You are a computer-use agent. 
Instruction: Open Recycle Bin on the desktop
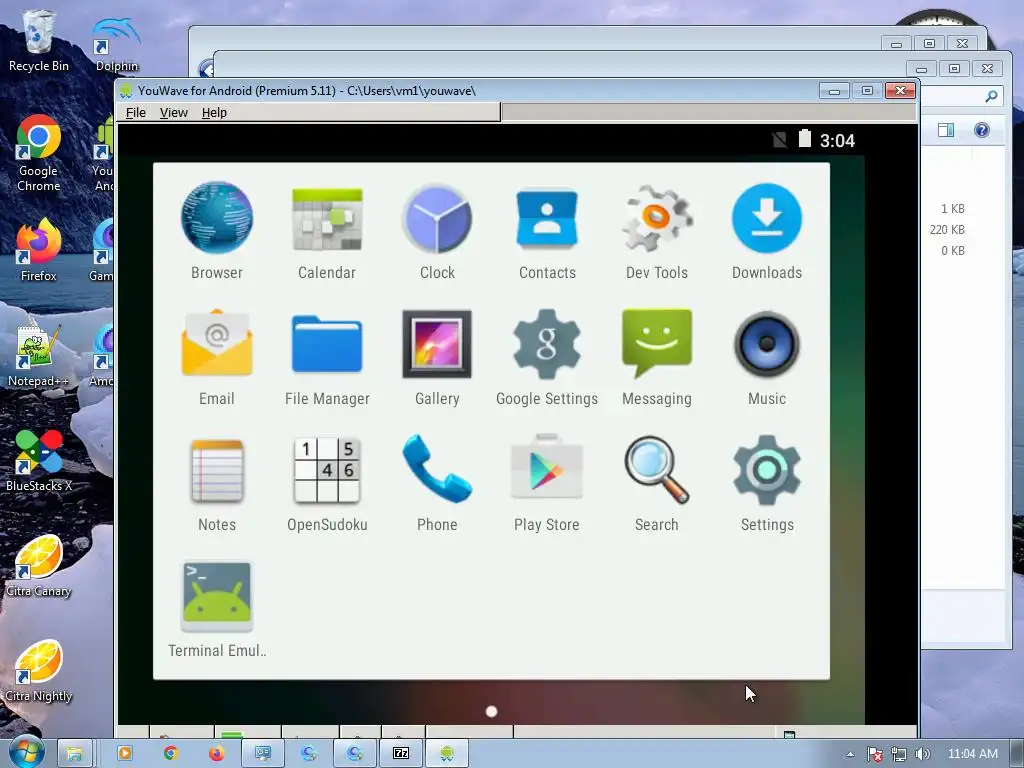coord(39,40)
